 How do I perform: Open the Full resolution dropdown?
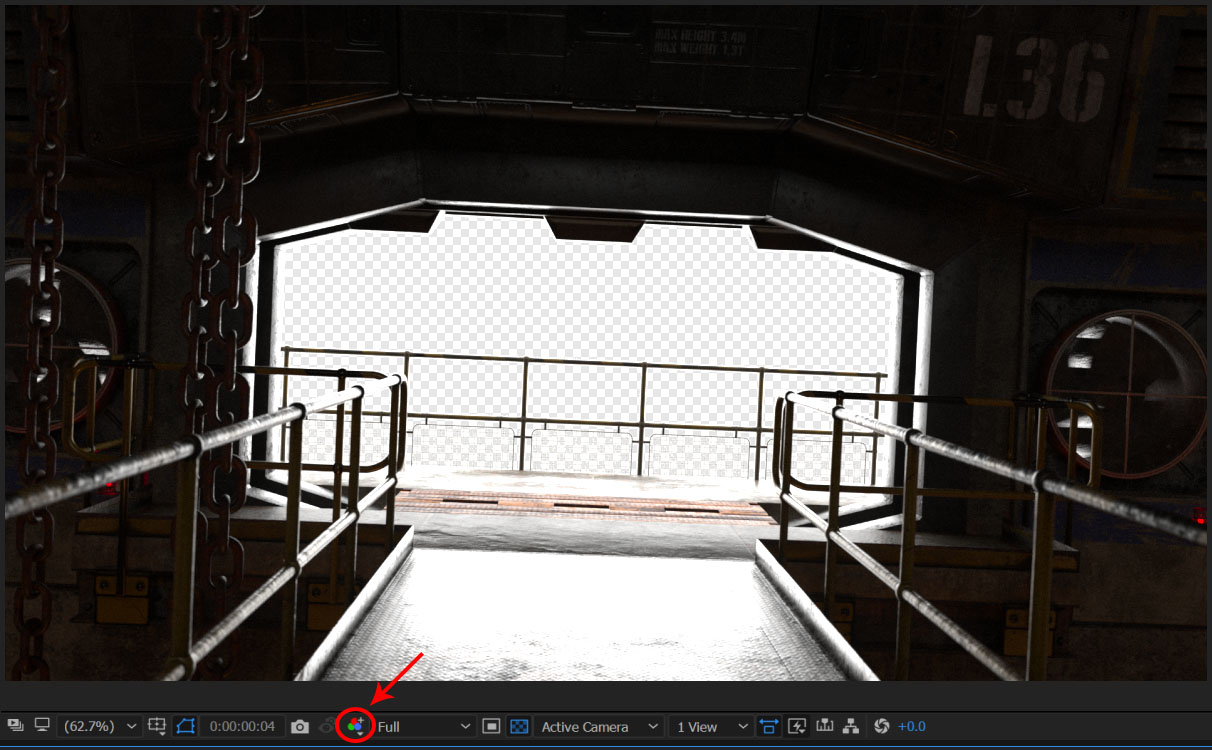[x=424, y=727]
